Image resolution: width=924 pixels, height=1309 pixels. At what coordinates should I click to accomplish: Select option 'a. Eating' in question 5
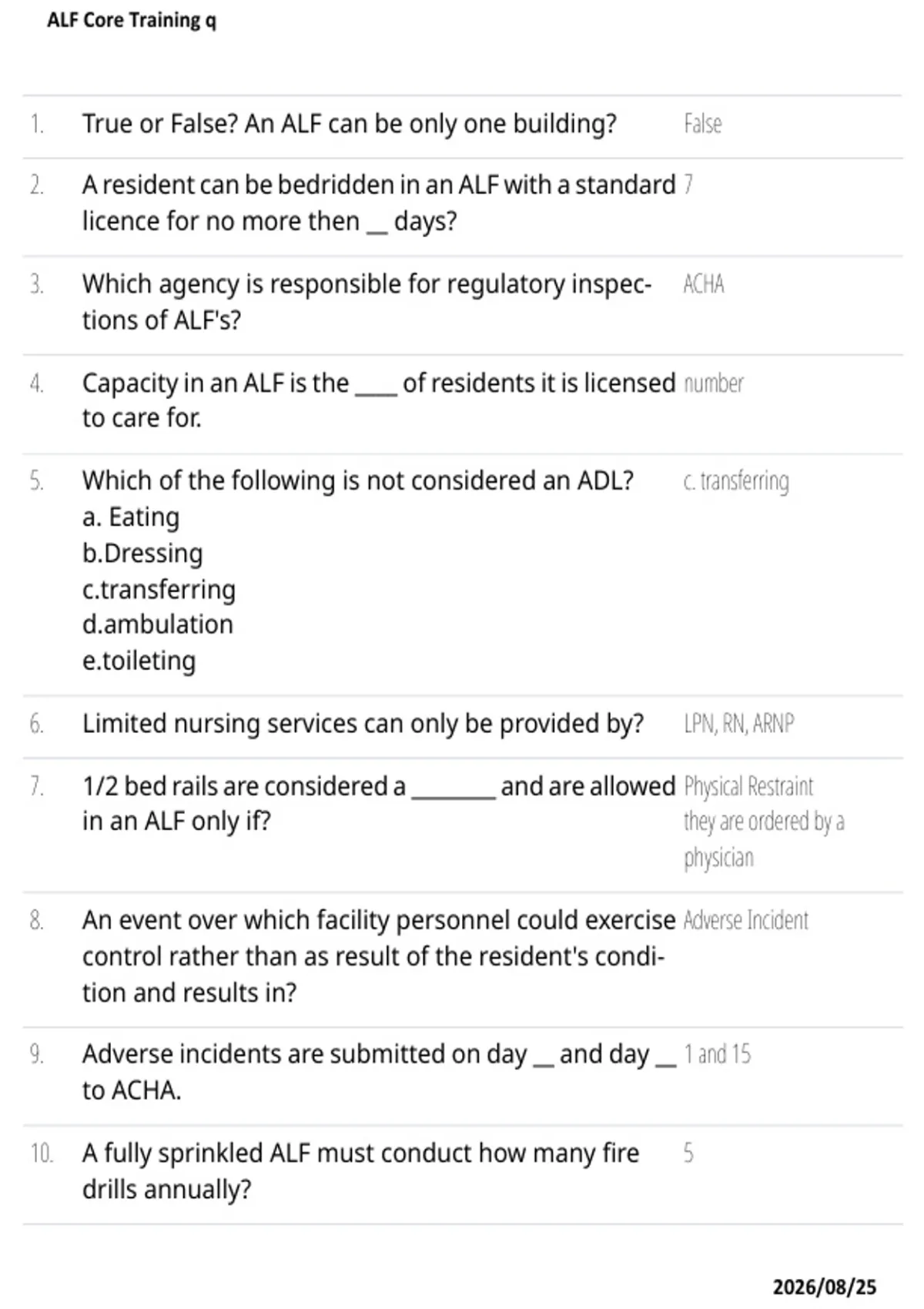[x=131, y=517]
